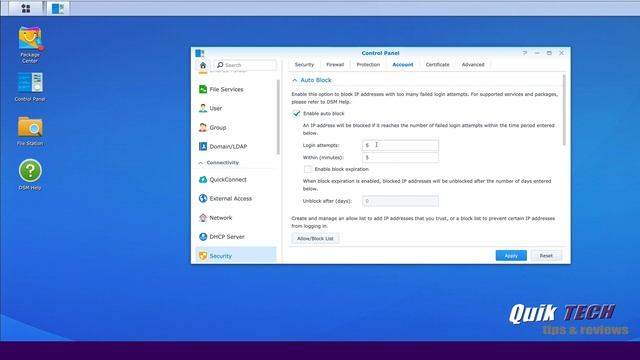Click the External Access sidebar icon

tap(203, 198)
